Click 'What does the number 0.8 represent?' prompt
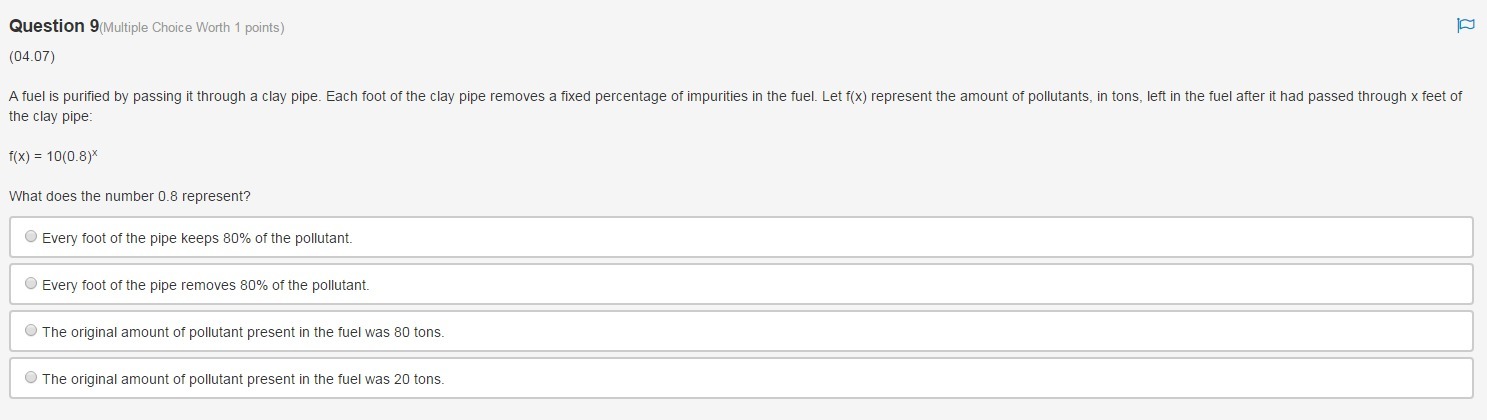Image resolution: width=1487 pixels, height=420 pixels. (x=129, y=196)
